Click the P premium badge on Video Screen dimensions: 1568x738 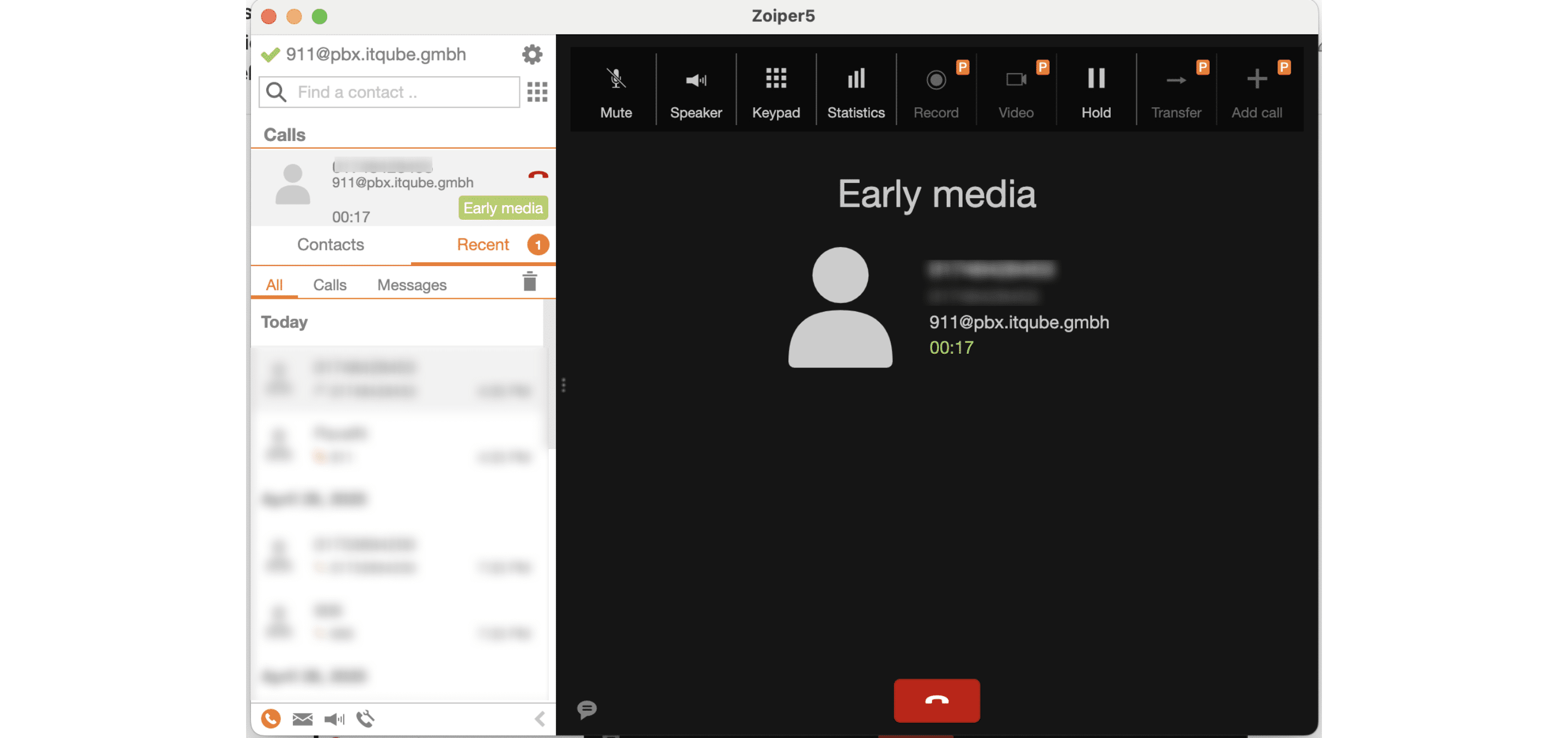click(1042, 67)
